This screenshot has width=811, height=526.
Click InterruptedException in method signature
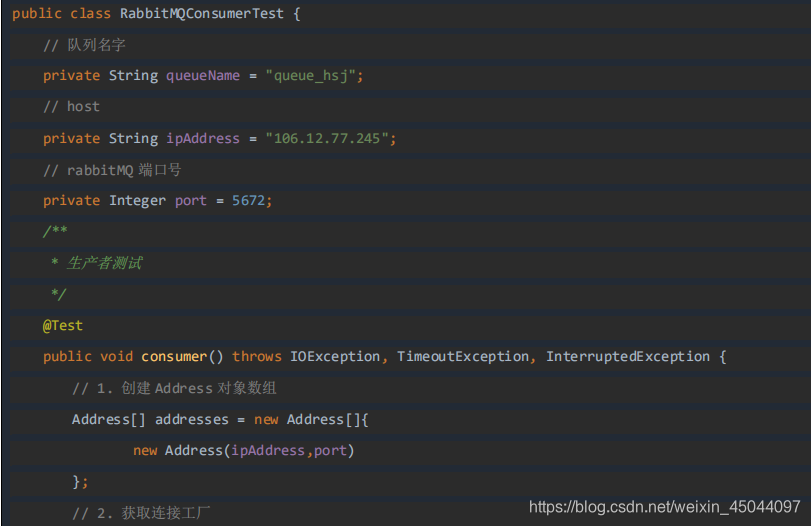click(x=628, y=357)
